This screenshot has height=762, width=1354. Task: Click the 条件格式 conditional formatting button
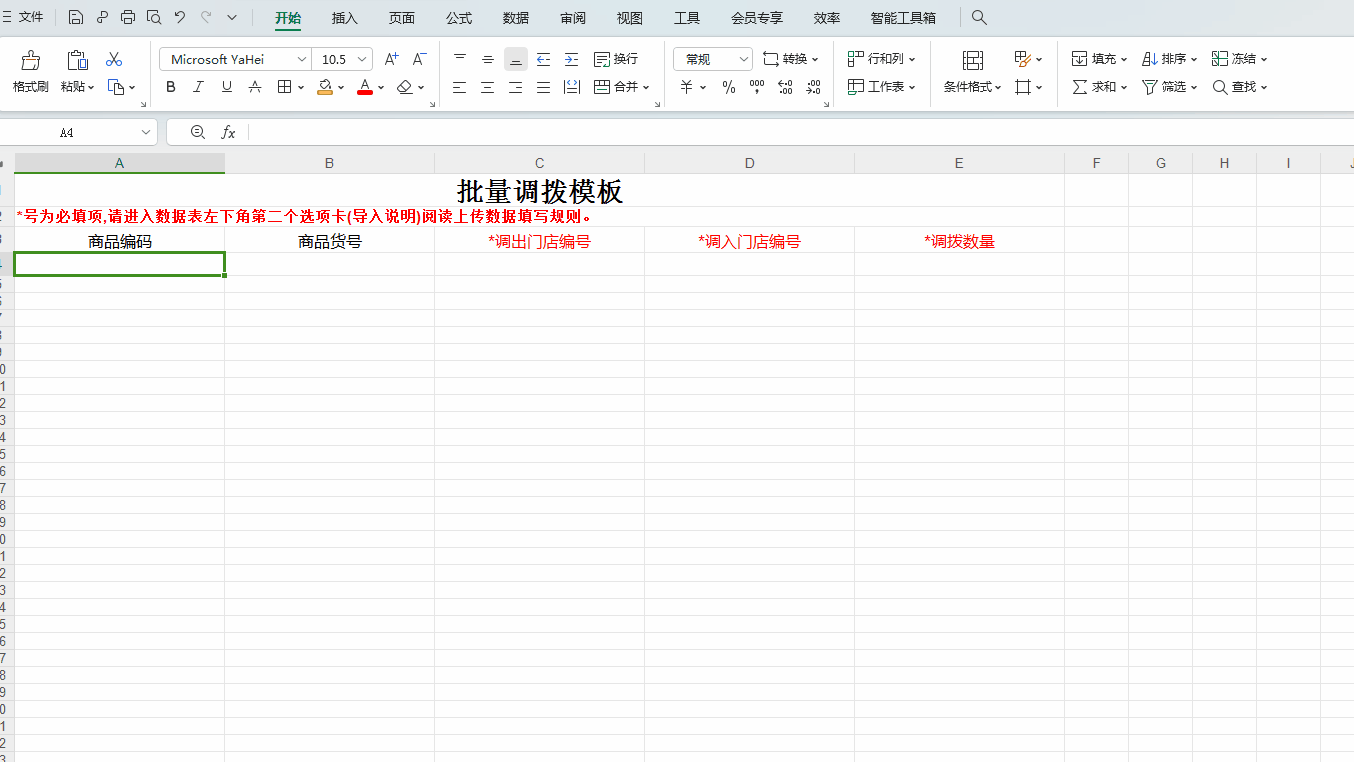[972, 87]
